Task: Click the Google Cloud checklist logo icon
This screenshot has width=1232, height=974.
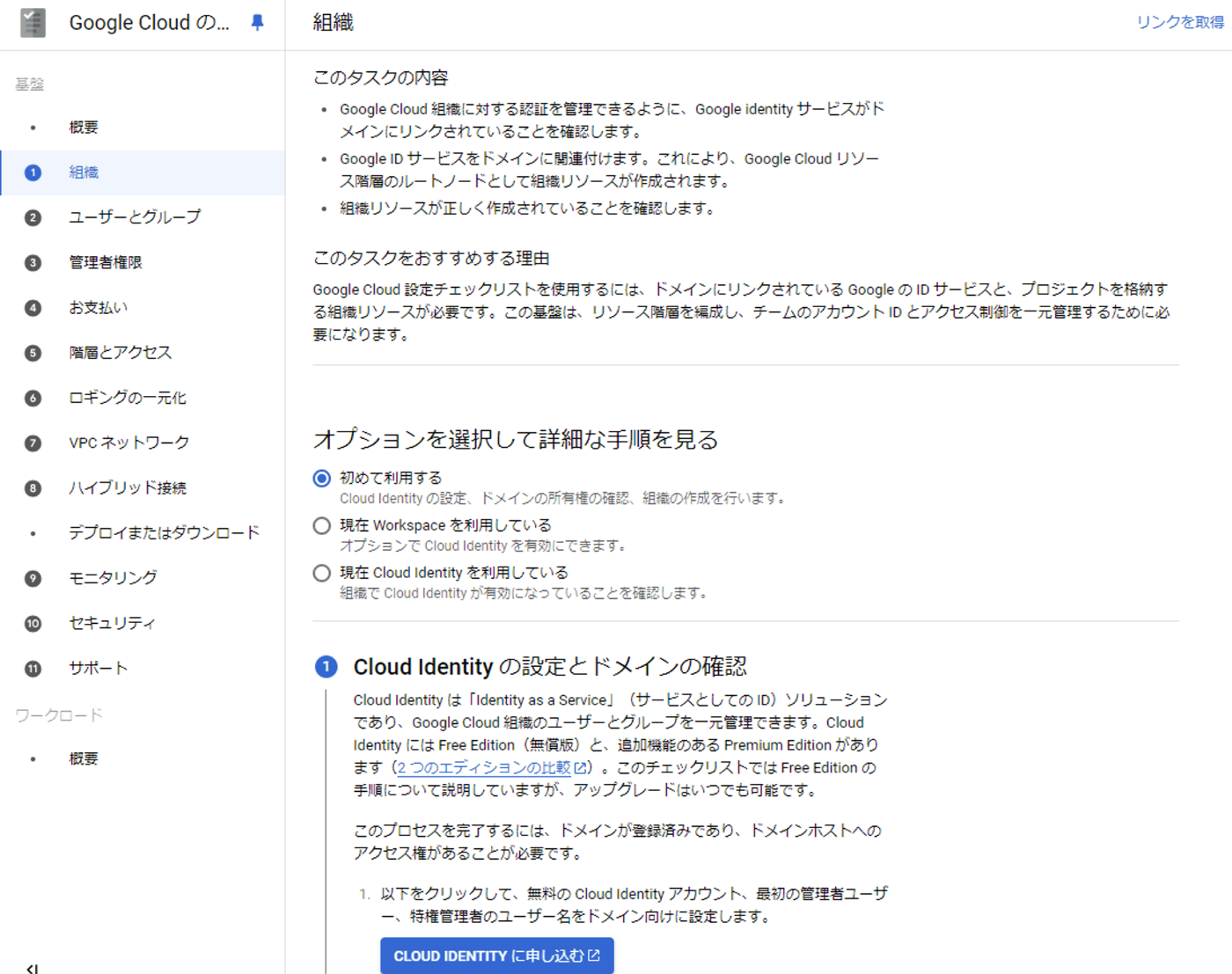Action: point(33,23)
